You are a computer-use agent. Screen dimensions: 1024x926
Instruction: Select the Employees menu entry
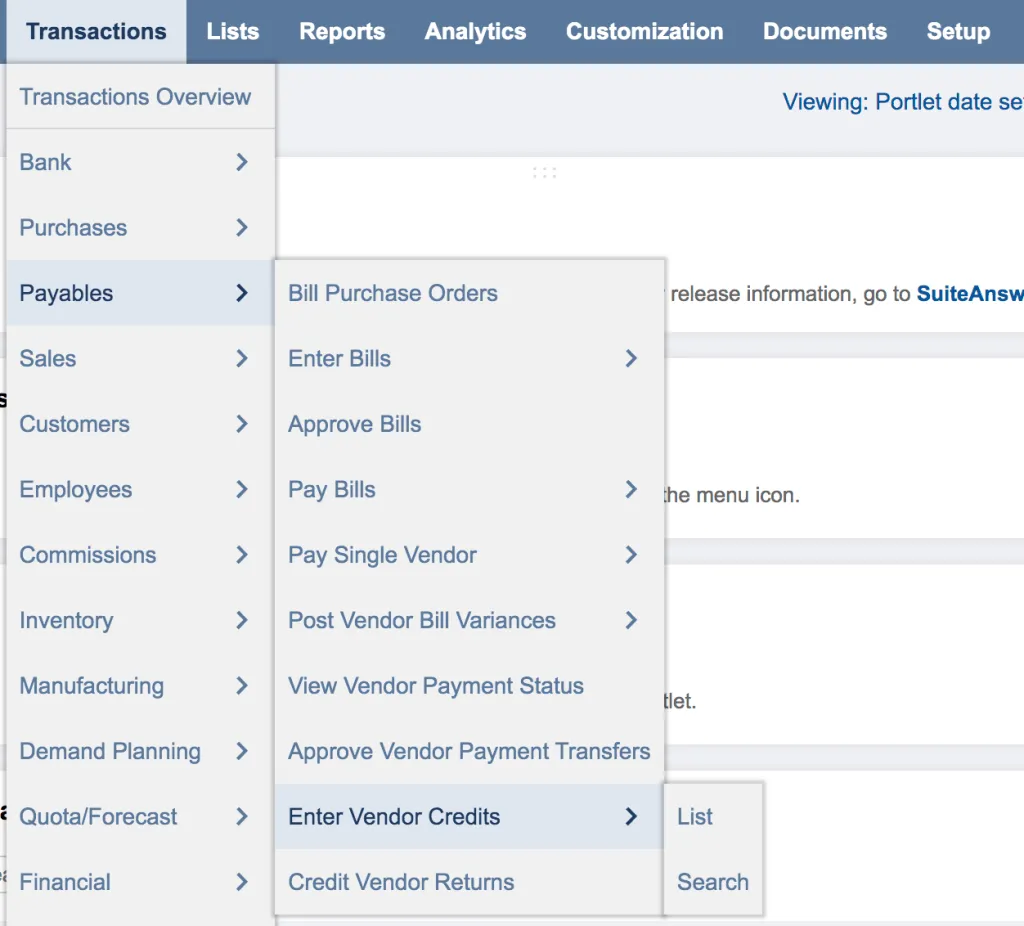(x=140, y=489)
